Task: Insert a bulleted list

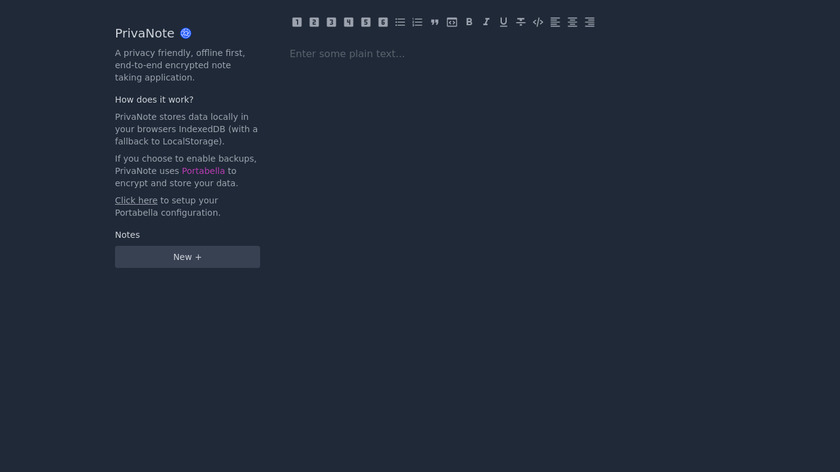Action: pyautogui.click(x=400, y=22)
